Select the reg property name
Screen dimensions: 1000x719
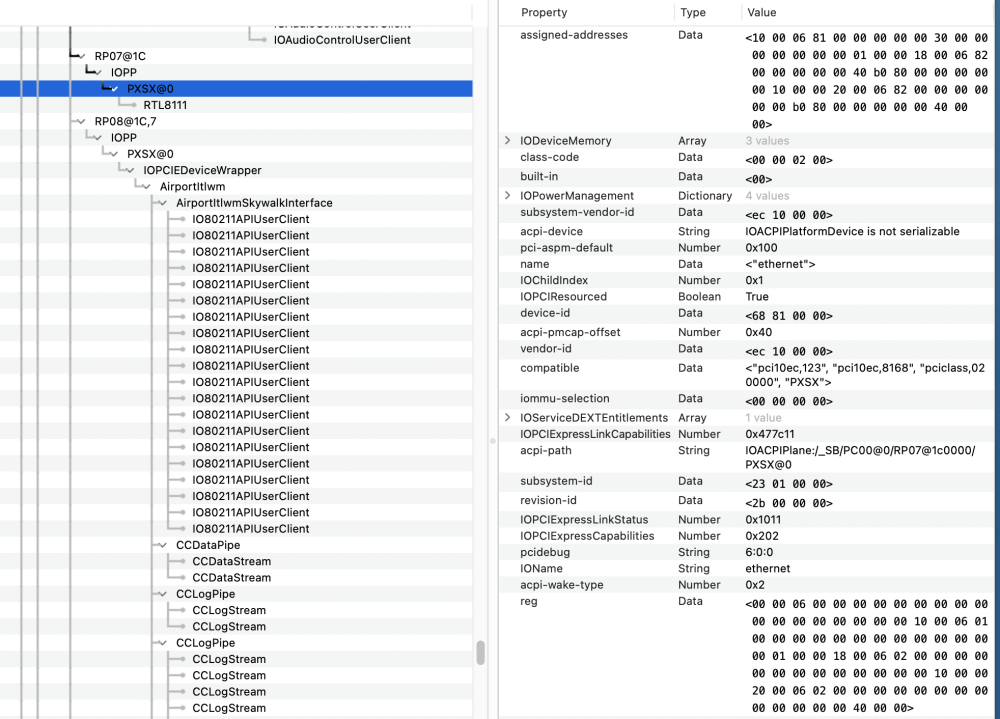coord(529,601)
